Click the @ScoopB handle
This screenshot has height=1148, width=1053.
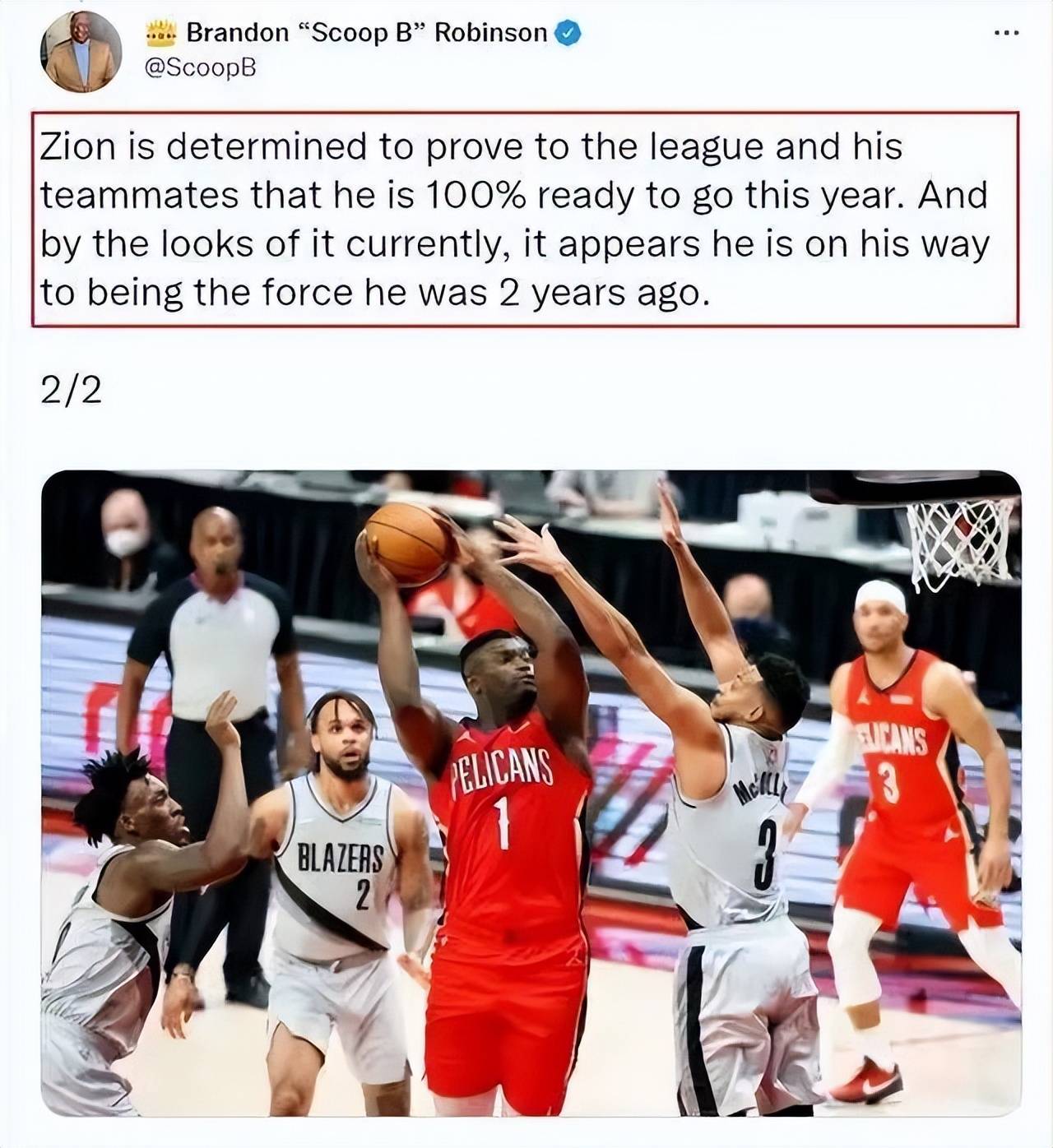click(x=200, y=67)
